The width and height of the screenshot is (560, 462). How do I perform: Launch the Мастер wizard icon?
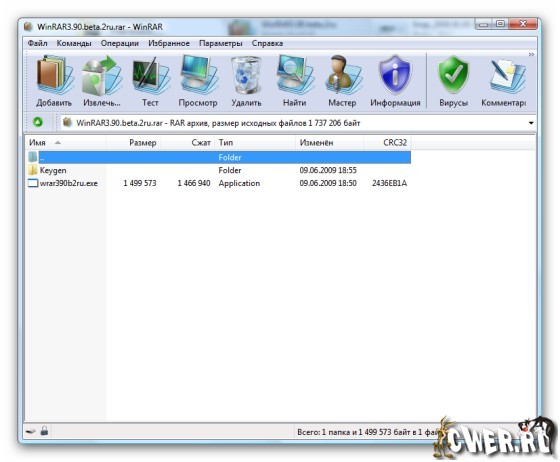pos(342,76)
